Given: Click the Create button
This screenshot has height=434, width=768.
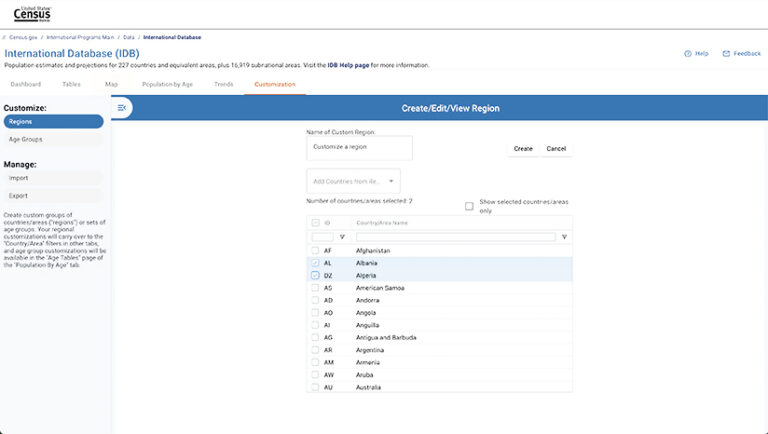Looking at the screenshot, I should pos(523,148).
